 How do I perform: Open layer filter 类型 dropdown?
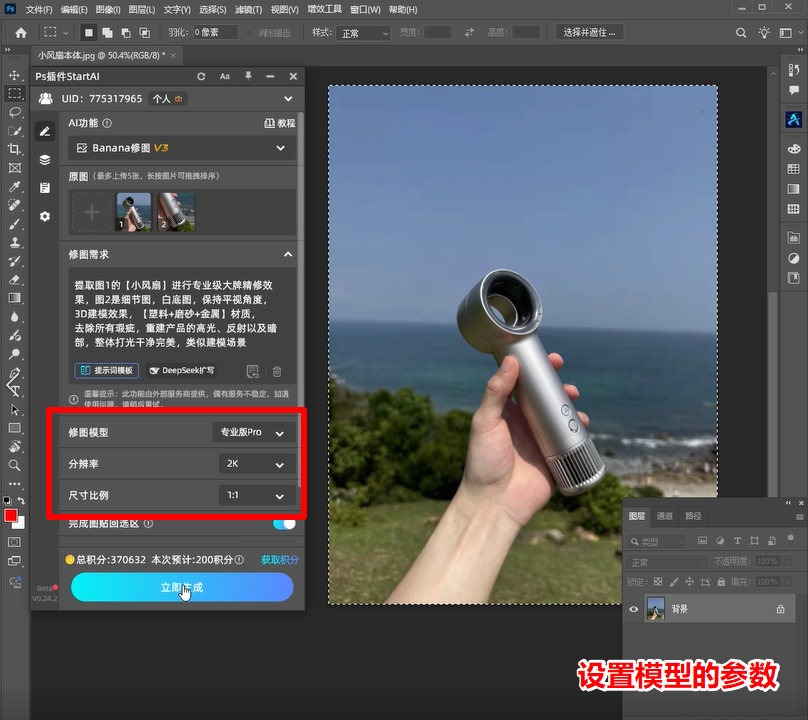[x=658, y=541]
